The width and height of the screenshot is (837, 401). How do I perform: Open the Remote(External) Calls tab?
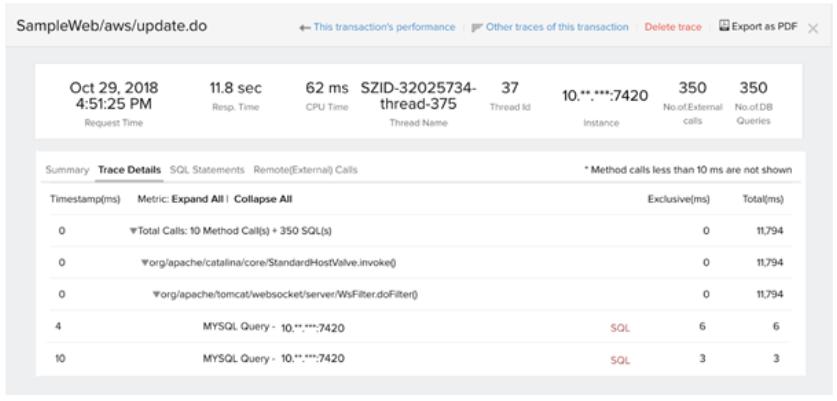pyautogui.click(x=305, y=170)
